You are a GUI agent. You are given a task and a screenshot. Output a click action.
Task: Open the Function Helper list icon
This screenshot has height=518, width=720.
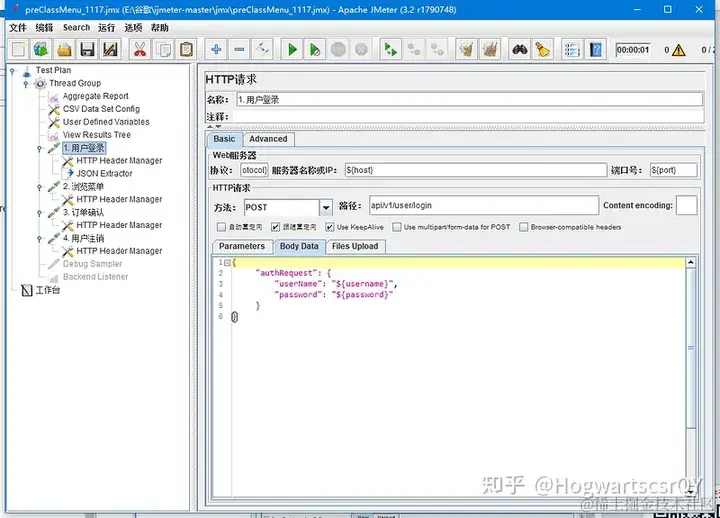point(572,49)
